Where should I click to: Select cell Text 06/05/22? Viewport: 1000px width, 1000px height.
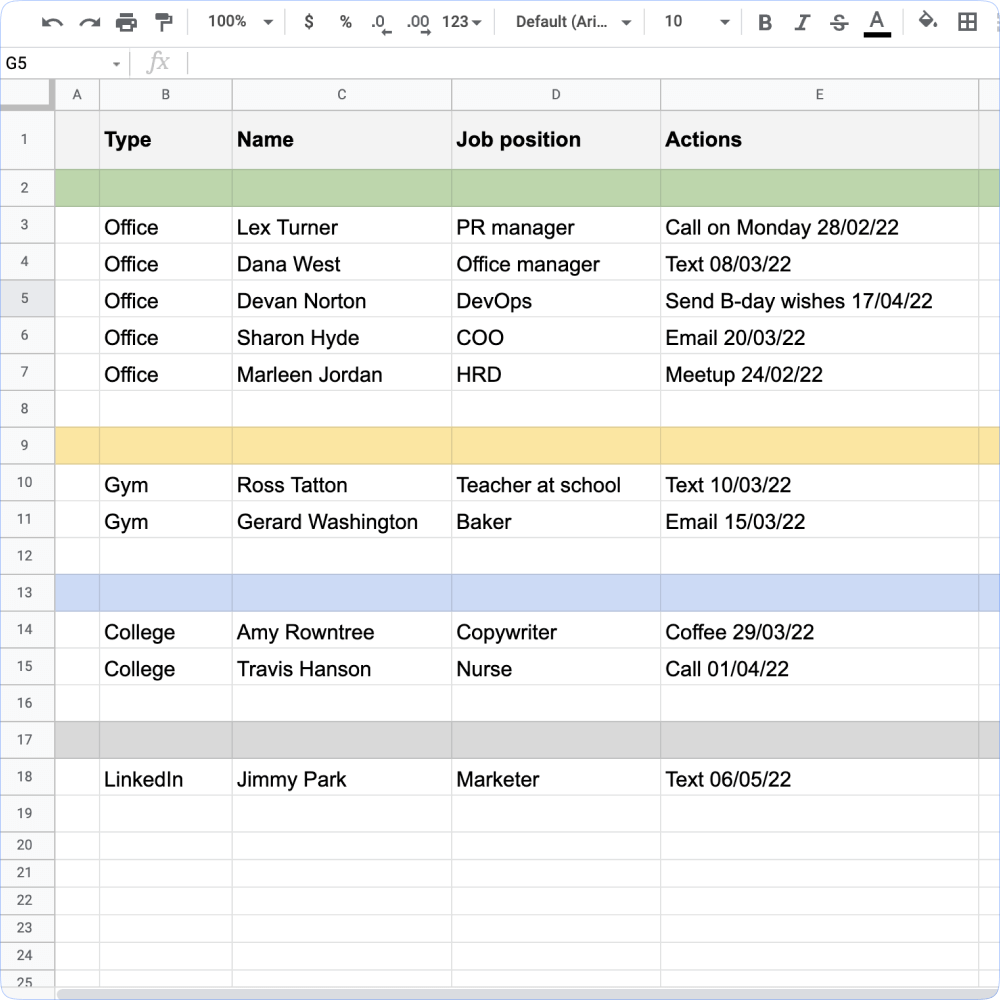[820, 777]
